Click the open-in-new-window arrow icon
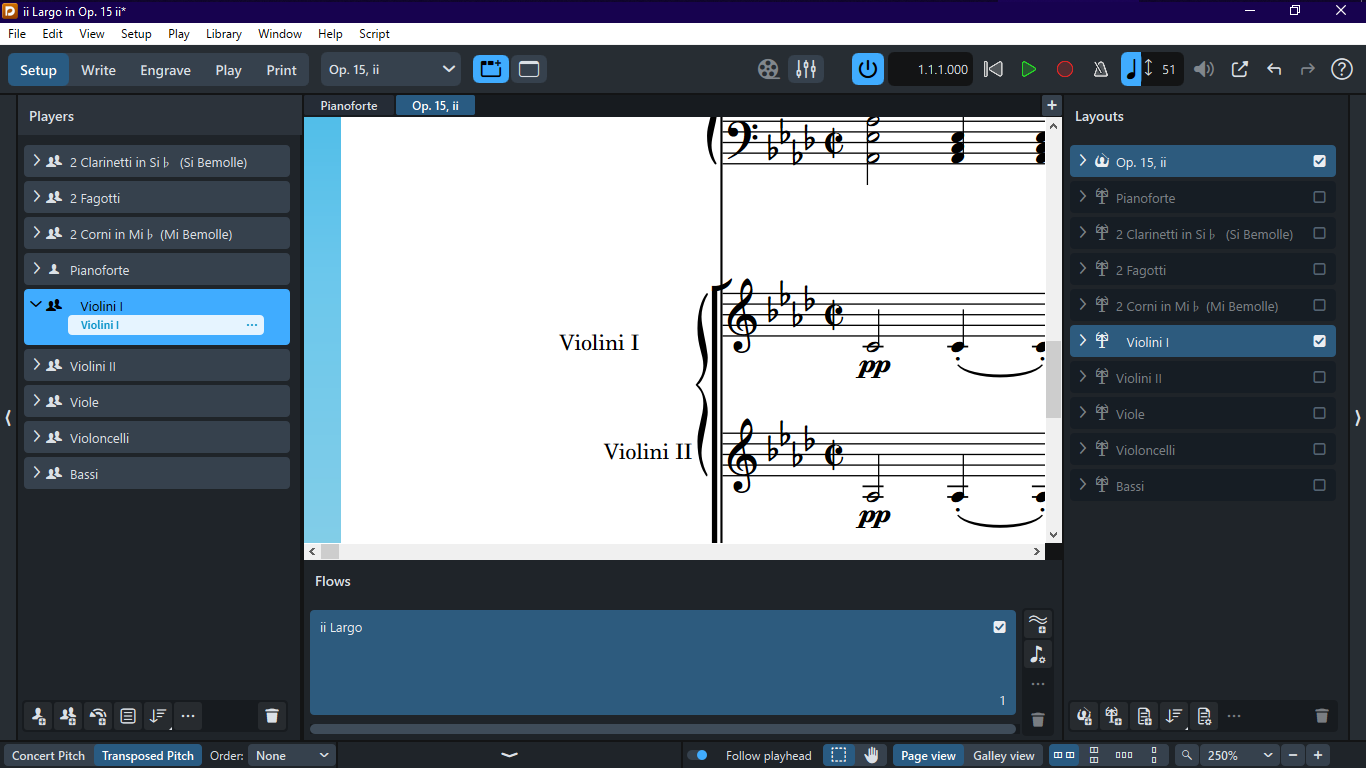Image resolution: width=1366 pixels, height=768 pixels. pyautogui.click(x=1239, y=69)
